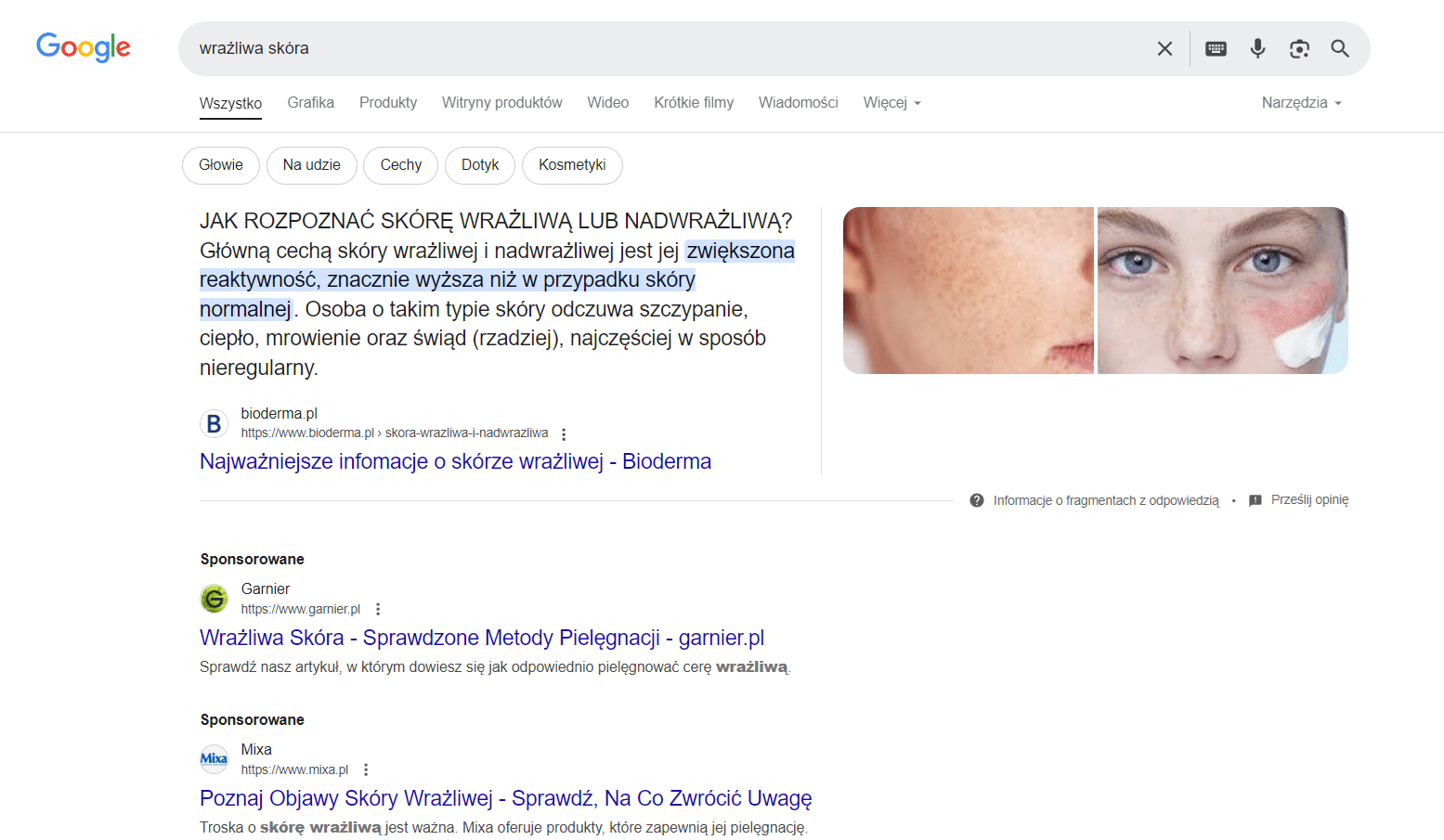Select the Dotyk filter chip
This screenshot has height=840, width=1444.
point(480,165)
